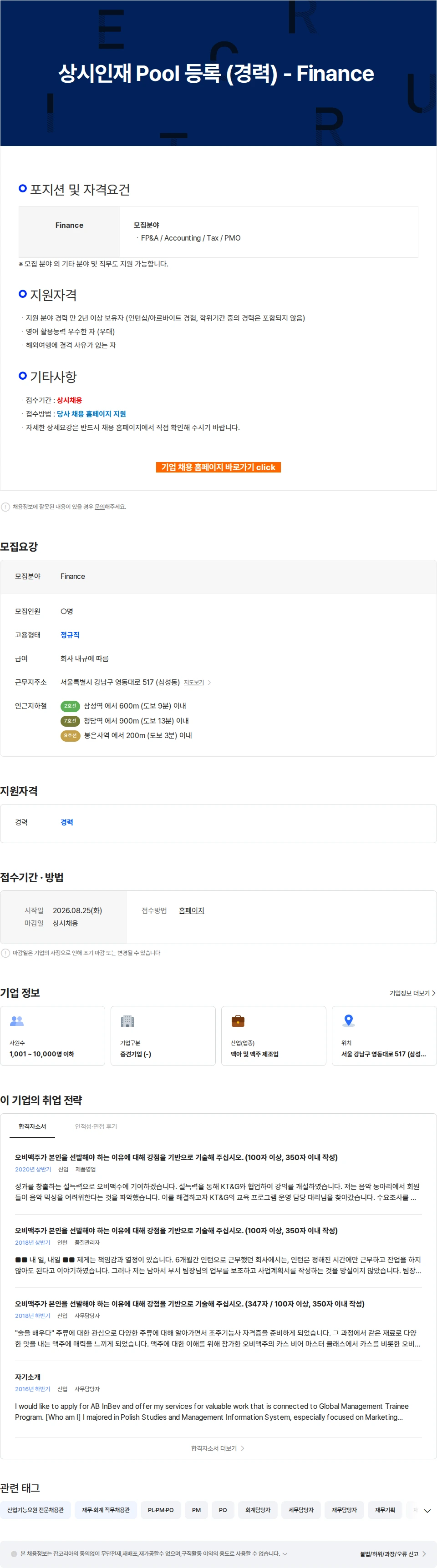The height and width of the screenshot is (1568, 437).
Task: Select the 산업기능요원 전문채용관 tag
Action: (x=36, y=1510)
